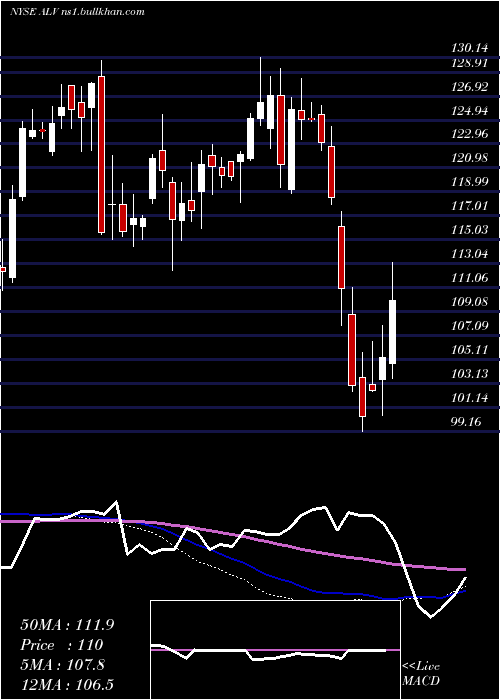Click the 126.92 price axis label

click(x=469, y=86)
